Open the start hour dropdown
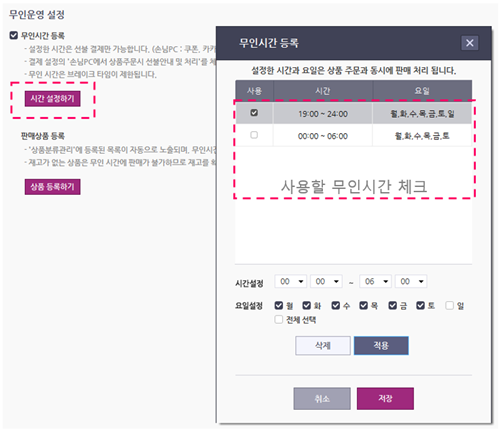 [290, 281]
